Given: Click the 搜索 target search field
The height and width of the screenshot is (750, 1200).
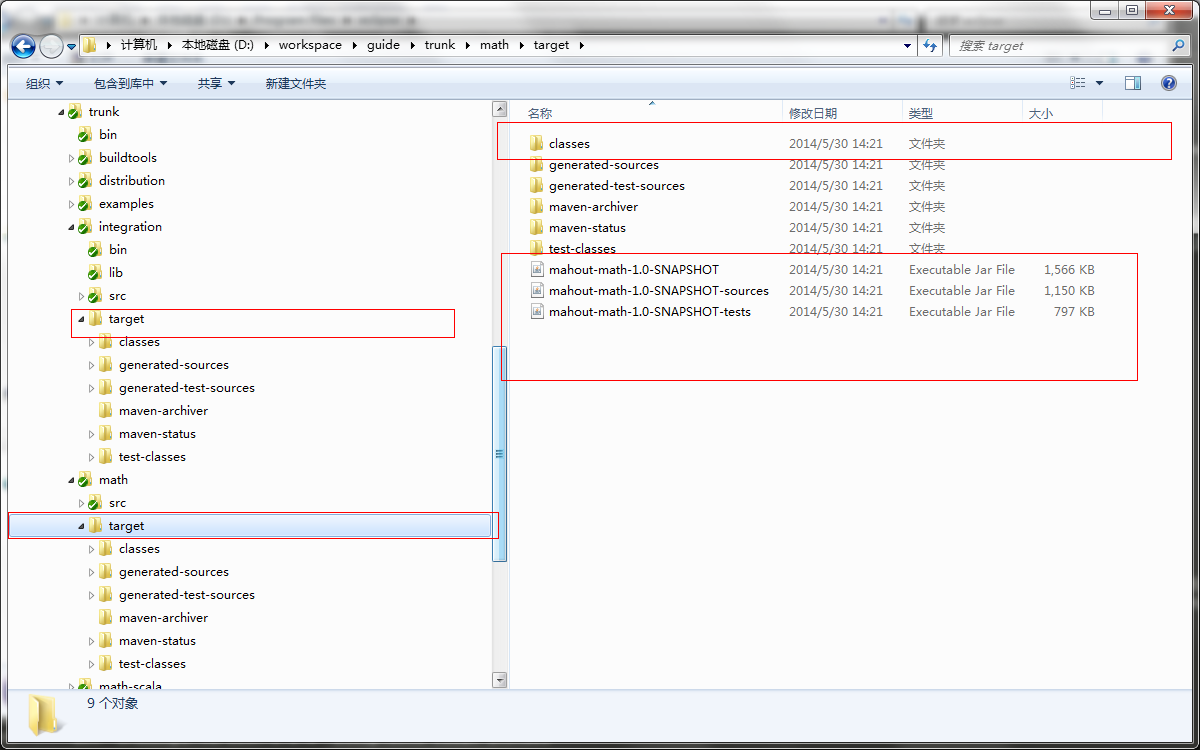Looking at the screenshot, I should (1060, 46).
